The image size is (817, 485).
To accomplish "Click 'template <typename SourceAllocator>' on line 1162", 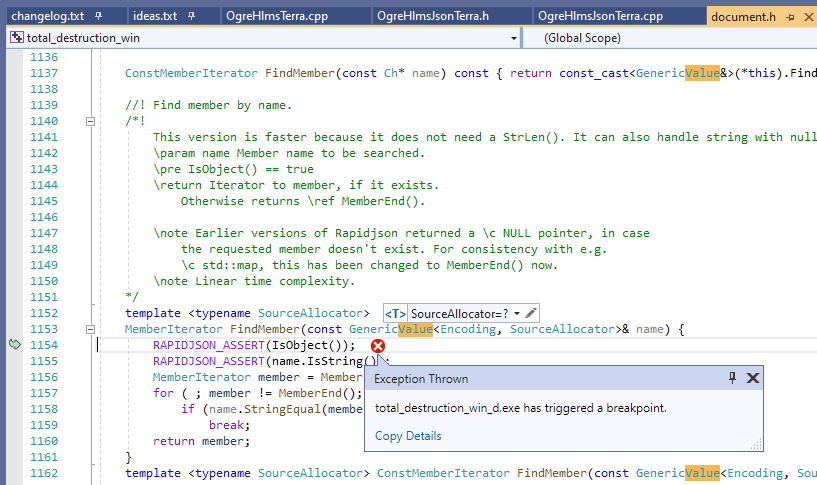I will (x=247, y=473).
